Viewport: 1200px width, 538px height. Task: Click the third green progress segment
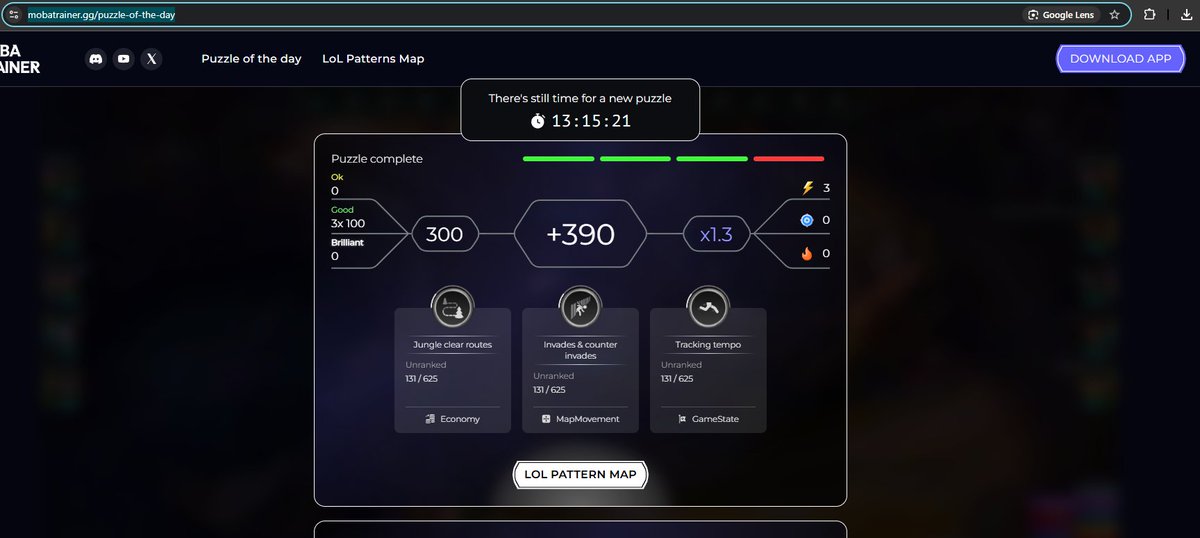tap(712, 159)
